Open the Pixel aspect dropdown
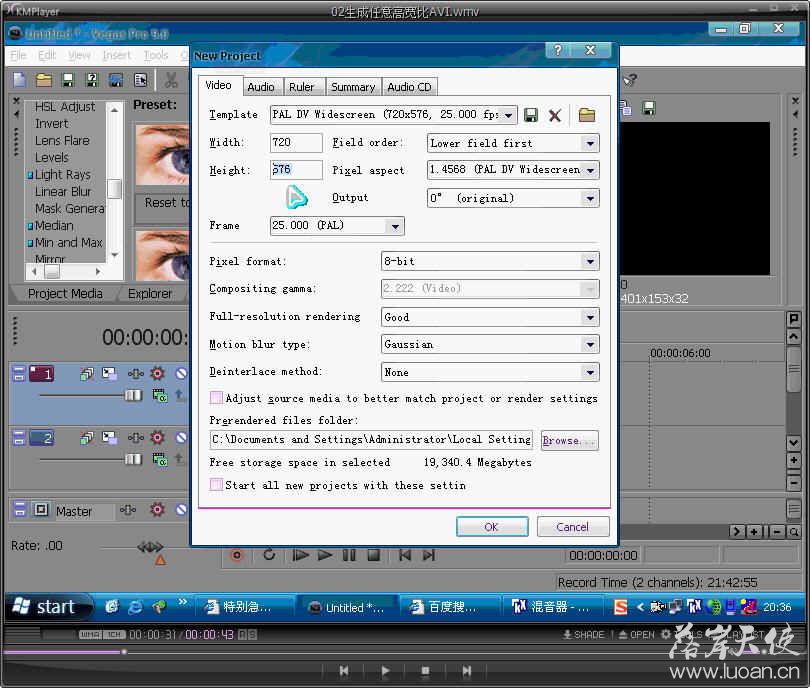The height and width of the screenshot is (688, 810). pos(590,170)
